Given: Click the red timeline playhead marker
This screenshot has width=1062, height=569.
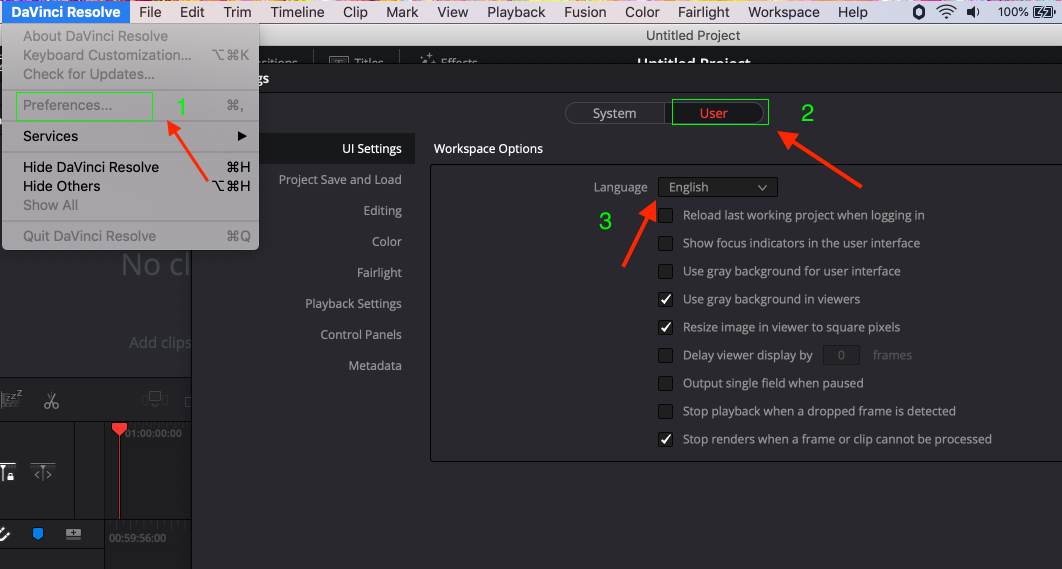Looking at the screenshot, I should point(119,429).
